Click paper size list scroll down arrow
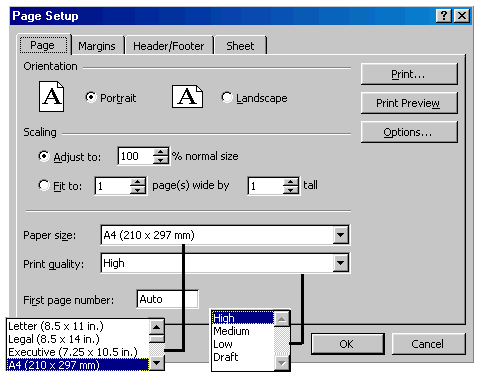Viewport: 484px width, 376px height. point(157,363)
